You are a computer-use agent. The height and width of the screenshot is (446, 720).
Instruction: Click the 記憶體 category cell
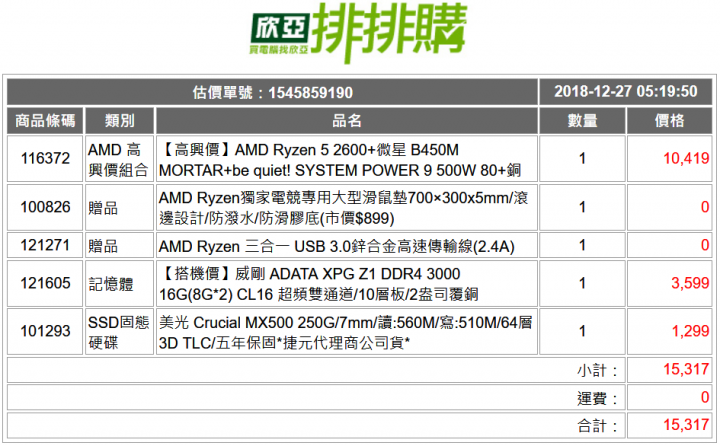(x=119, y=283)
